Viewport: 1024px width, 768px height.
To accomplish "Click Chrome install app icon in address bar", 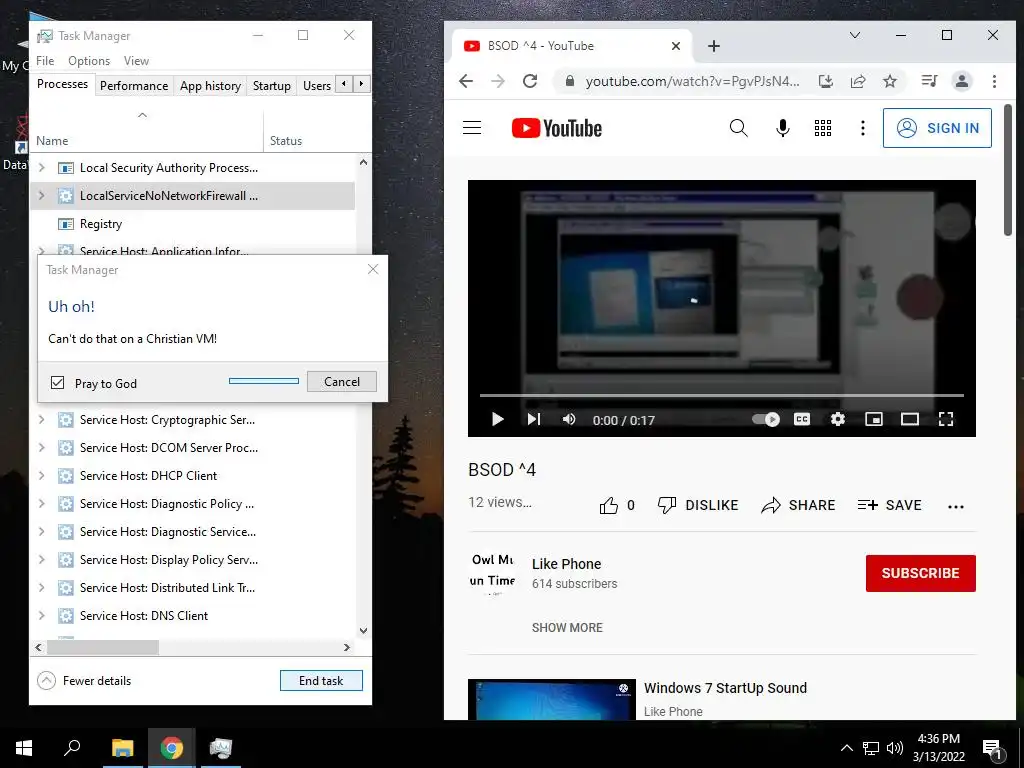I will pos(825,81).
